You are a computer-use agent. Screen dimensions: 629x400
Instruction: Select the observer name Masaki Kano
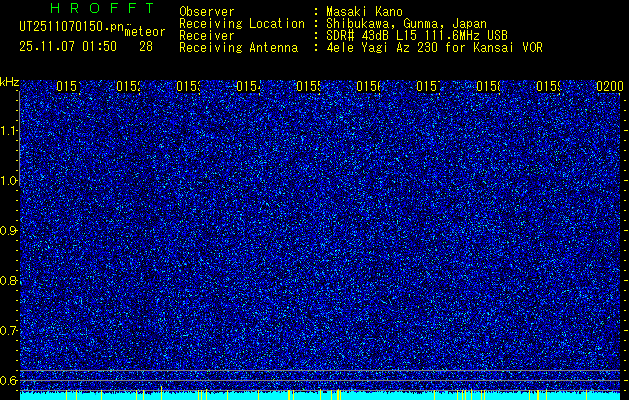(364, 11)
